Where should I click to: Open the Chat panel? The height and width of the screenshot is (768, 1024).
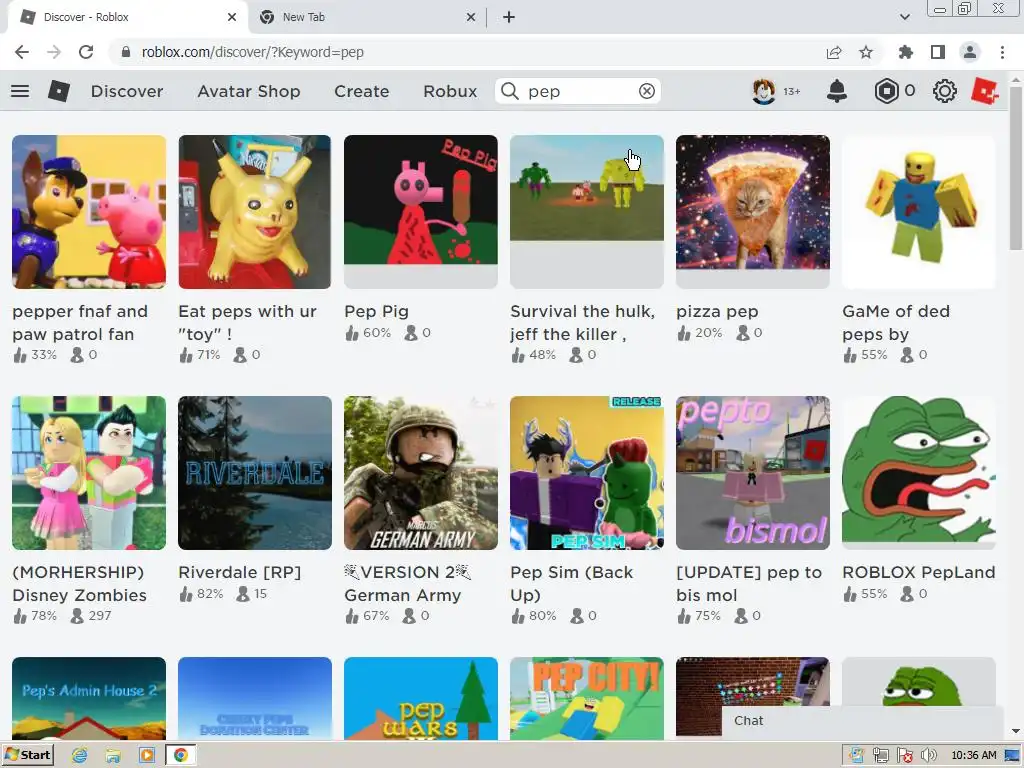click(862, 720)
